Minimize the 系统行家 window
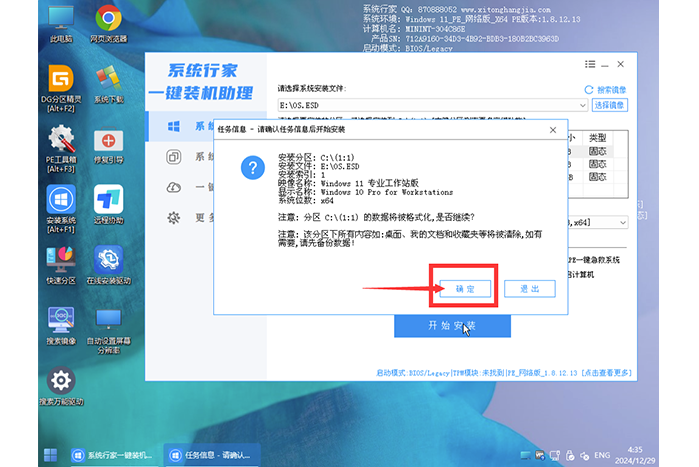The image size is (699, 467). [605, 65]
